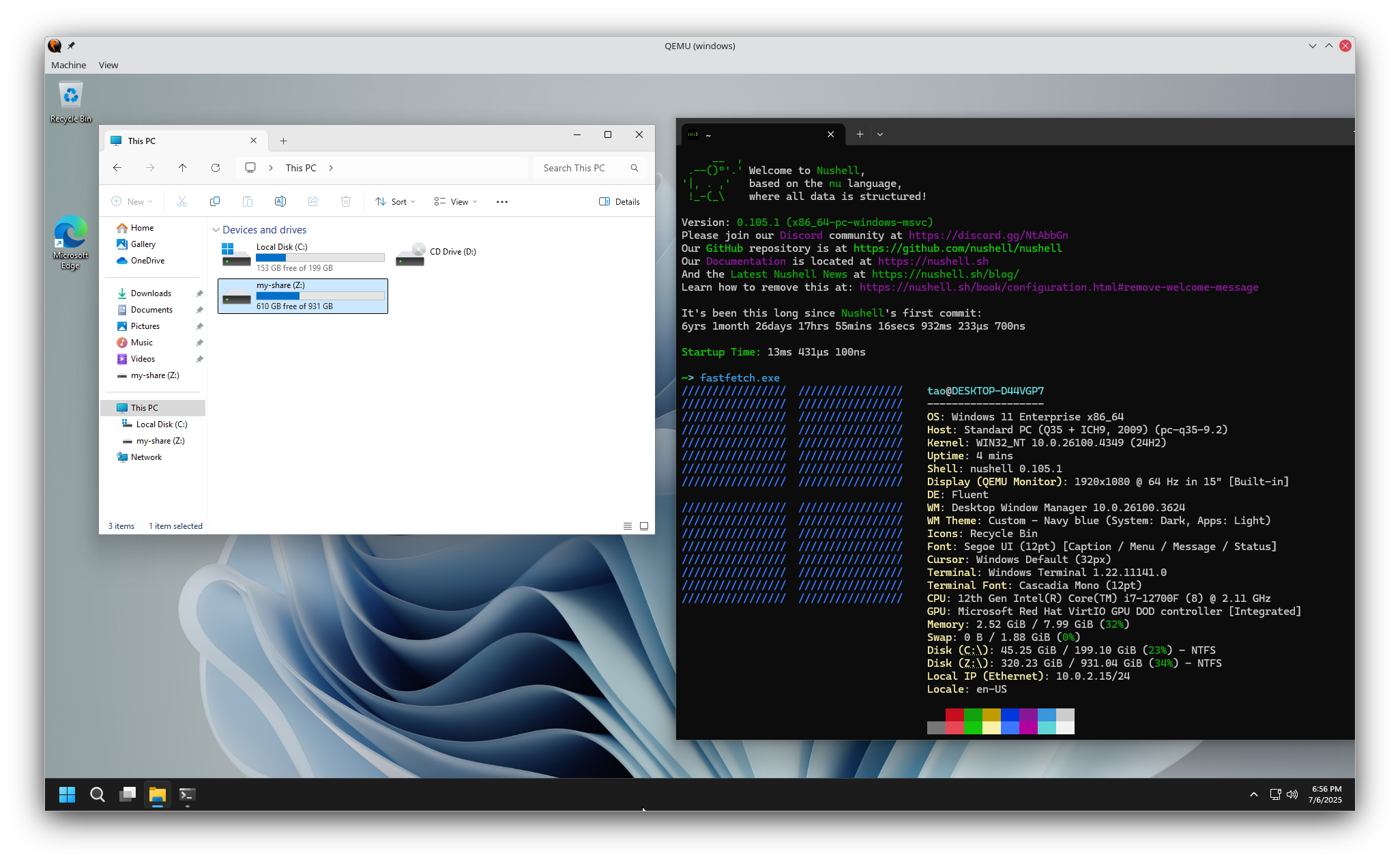Viewport: 1400px width, 864px height.
Task: Click the red swatch in fastfetch palette
Action: click(954, 715)
